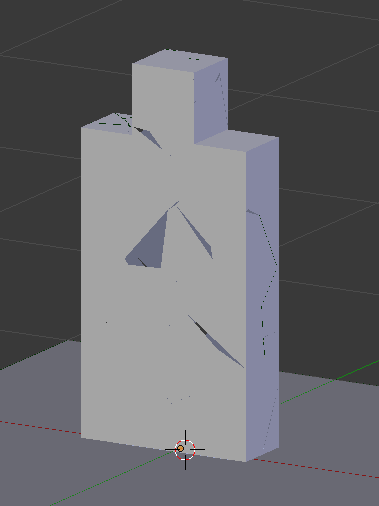This screenshot has width=379, height=506.
Task: Select the orange object origin dot
Action: click(180, 449)
